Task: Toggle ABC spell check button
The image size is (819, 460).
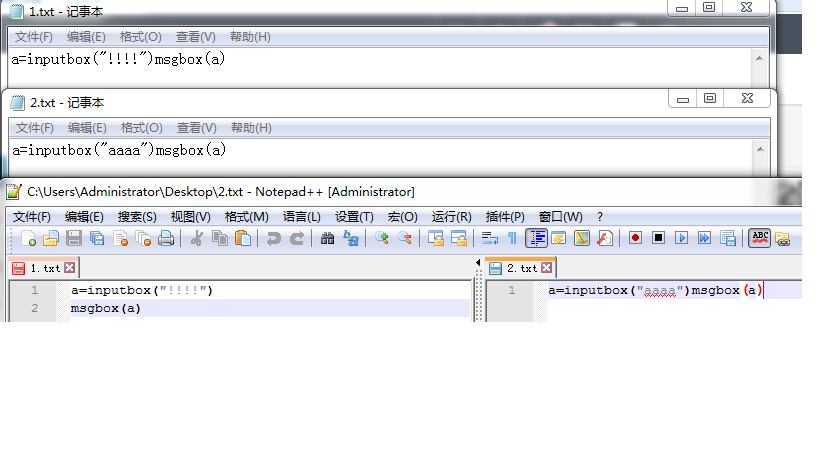Action: point(759,239)
